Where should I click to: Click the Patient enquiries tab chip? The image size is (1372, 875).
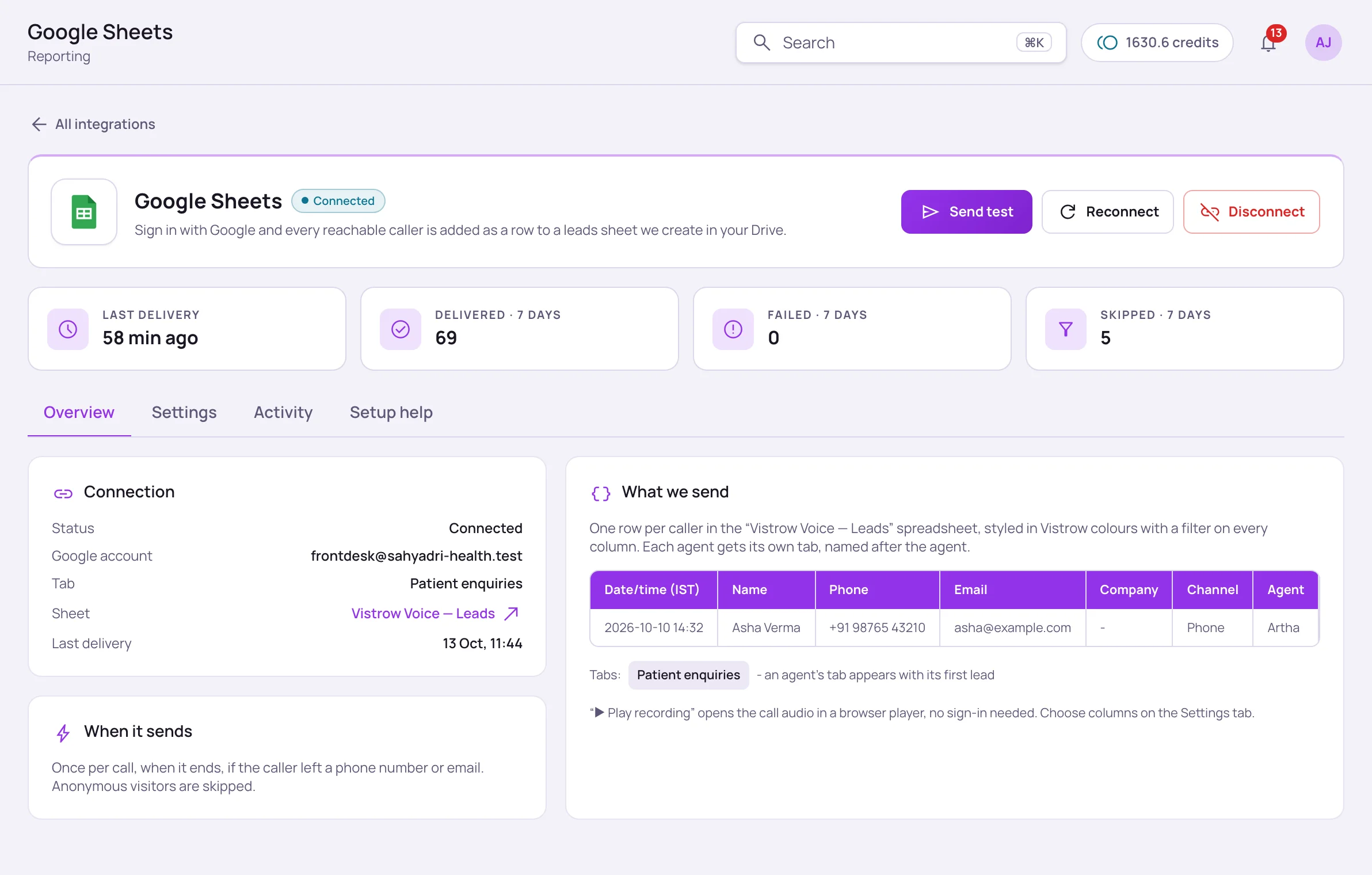[x=688, y=675]
